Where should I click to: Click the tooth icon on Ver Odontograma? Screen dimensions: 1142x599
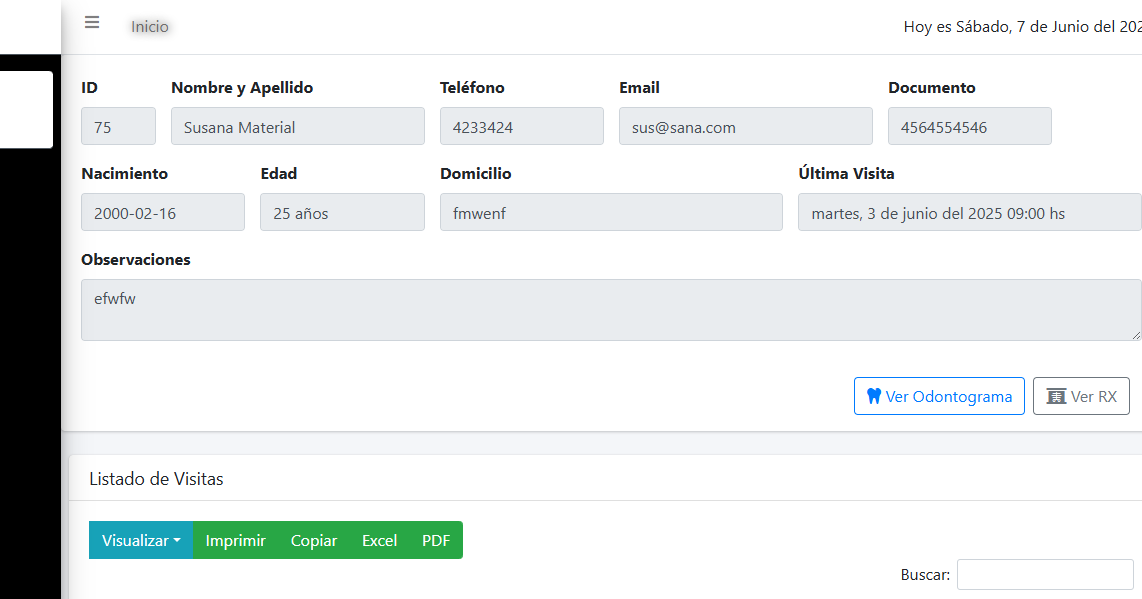point(873,396)
